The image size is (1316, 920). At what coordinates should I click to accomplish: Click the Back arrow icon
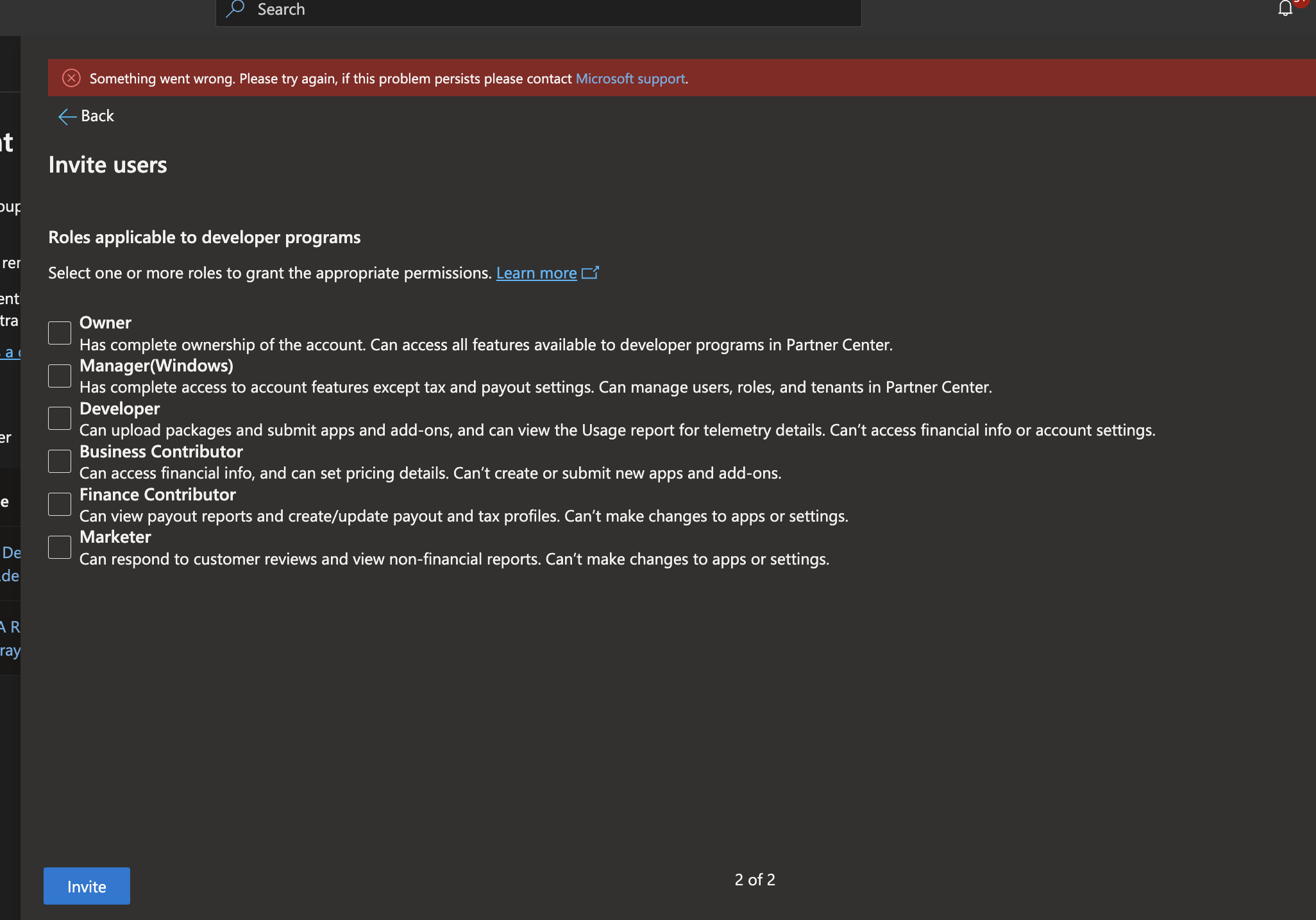tap(67, 116)
